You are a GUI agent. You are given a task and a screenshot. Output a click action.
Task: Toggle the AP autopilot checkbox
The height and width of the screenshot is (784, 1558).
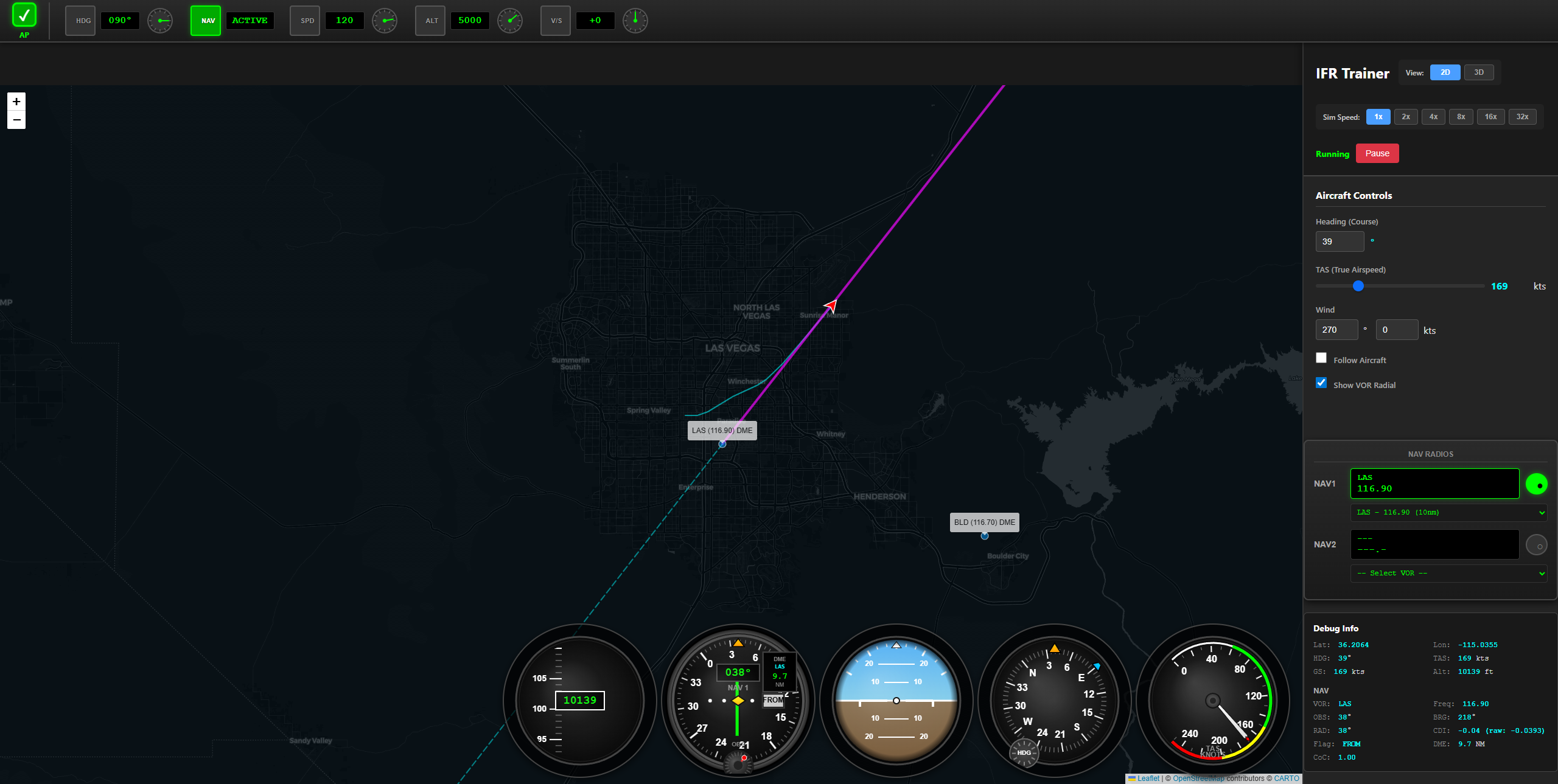(x=24, y=15)
